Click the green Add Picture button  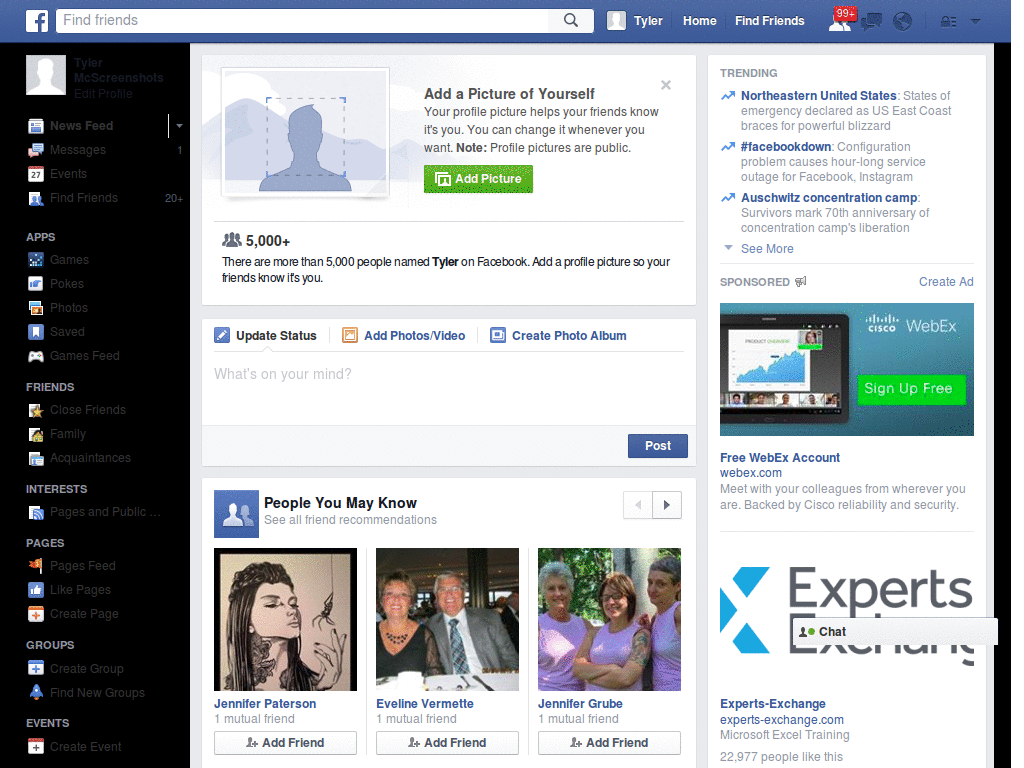point(478,179)
